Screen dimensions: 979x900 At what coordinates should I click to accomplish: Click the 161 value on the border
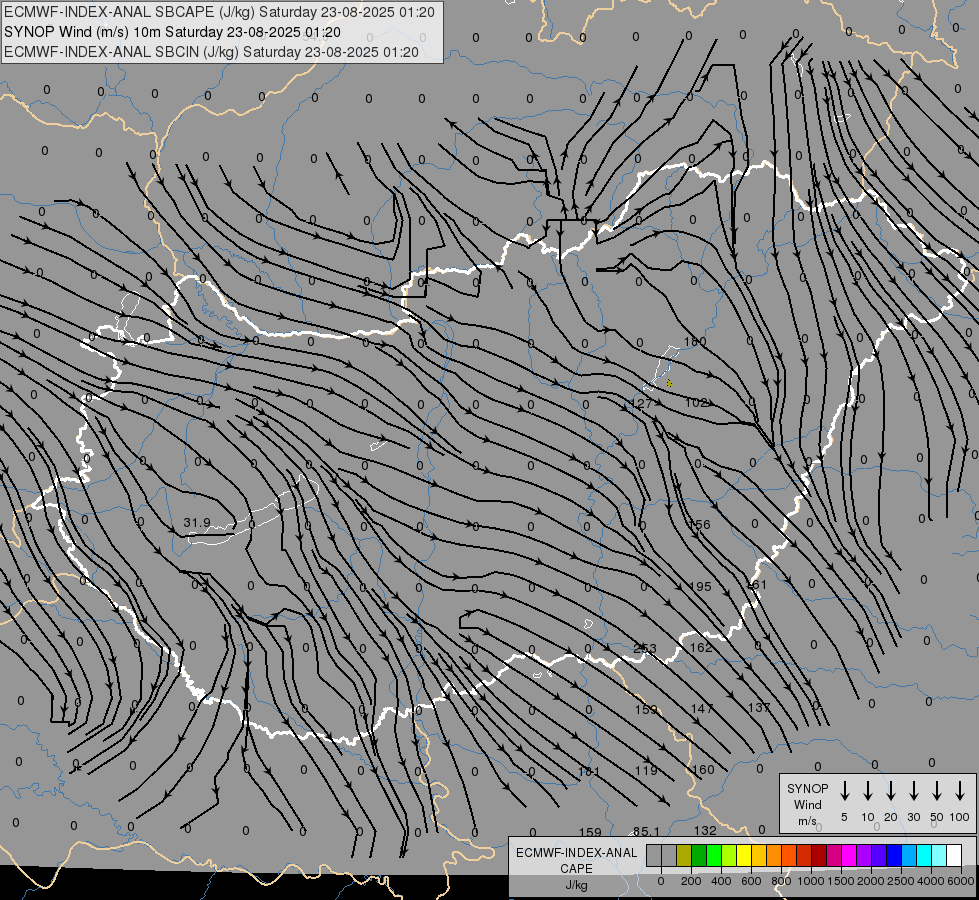[757, 585]
